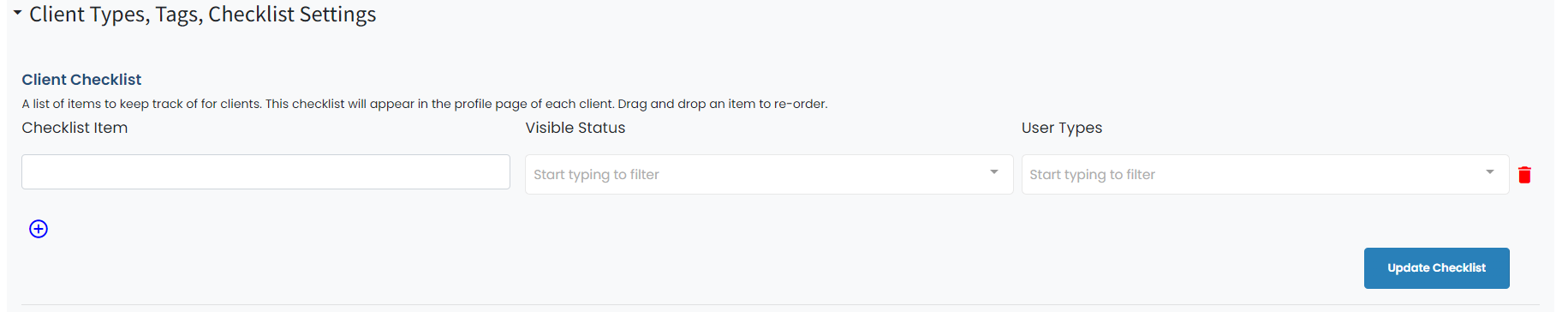Image resolution: width=1568 pixels, height=312 pixels.
Task: Open the User Types dropdown arrow
Action: [x=1490, y=172]
